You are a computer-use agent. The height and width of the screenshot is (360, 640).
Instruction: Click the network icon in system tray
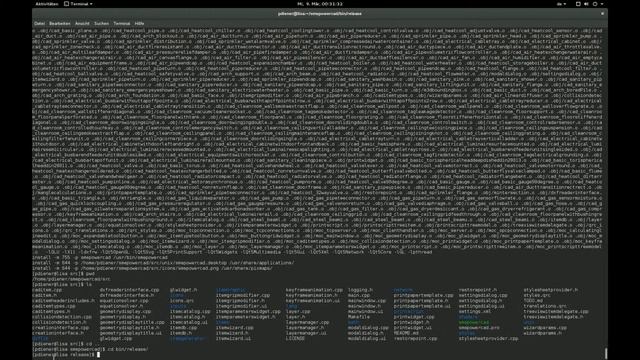click(x=578, y=4)
